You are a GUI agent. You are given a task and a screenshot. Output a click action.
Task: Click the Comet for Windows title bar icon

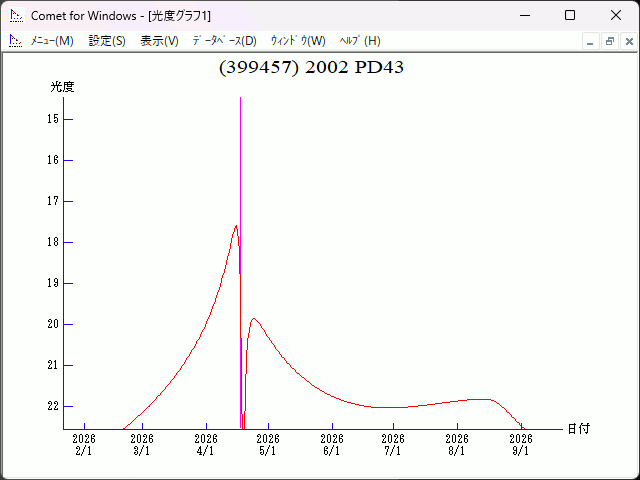click(x=16, y=15)
